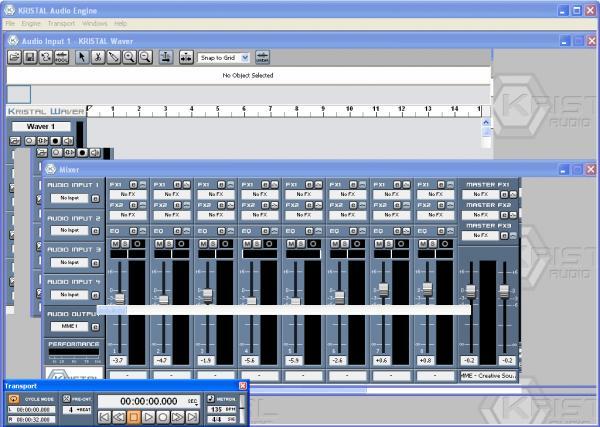Screen dimensions: 600x427
Task: Click the save icon in Waver toolbar
Action: pyautogui.click(x=30, y=58)
